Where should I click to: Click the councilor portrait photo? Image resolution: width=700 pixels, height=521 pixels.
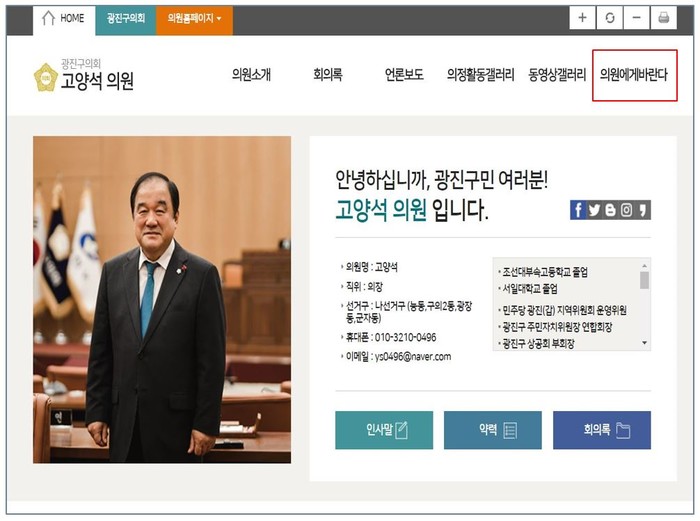coord(162,300)
